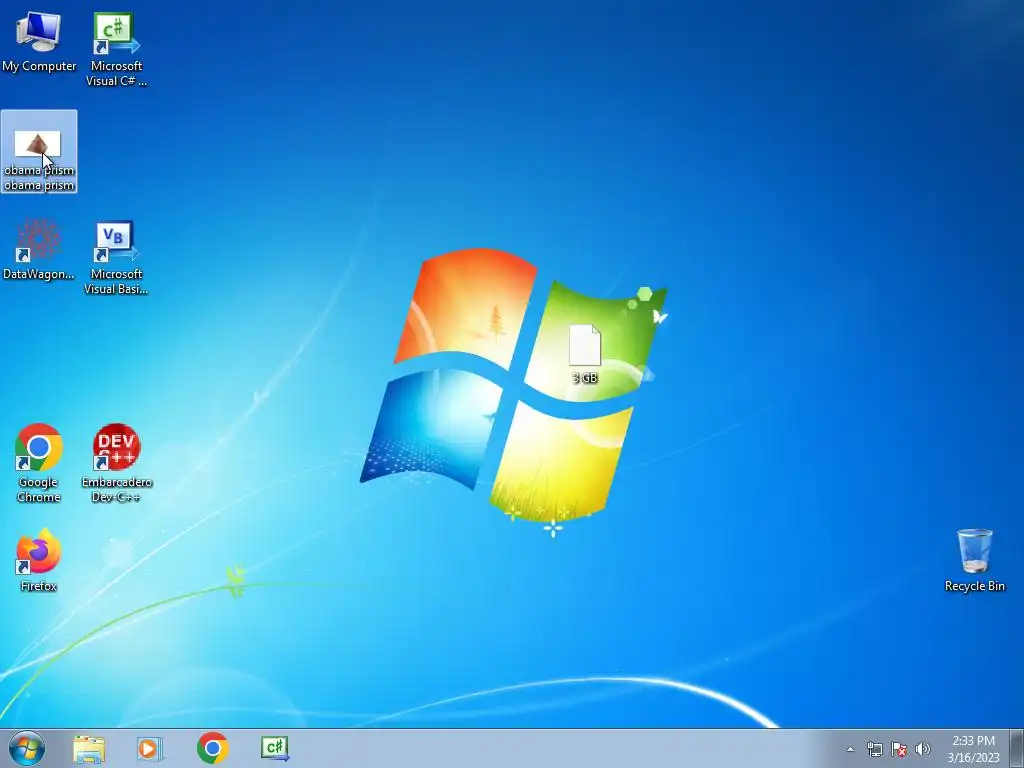The height and width of the screenshot is (768, 1024).
Task: Select the obama prism image file
Action: point(39,152)
